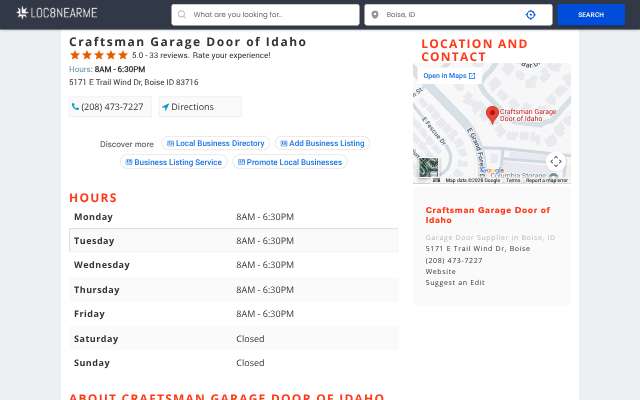Click the Craftsman Garage Door of Idaho heading
The width and height of the screenshot is (640, 400).
coord(188,42)
